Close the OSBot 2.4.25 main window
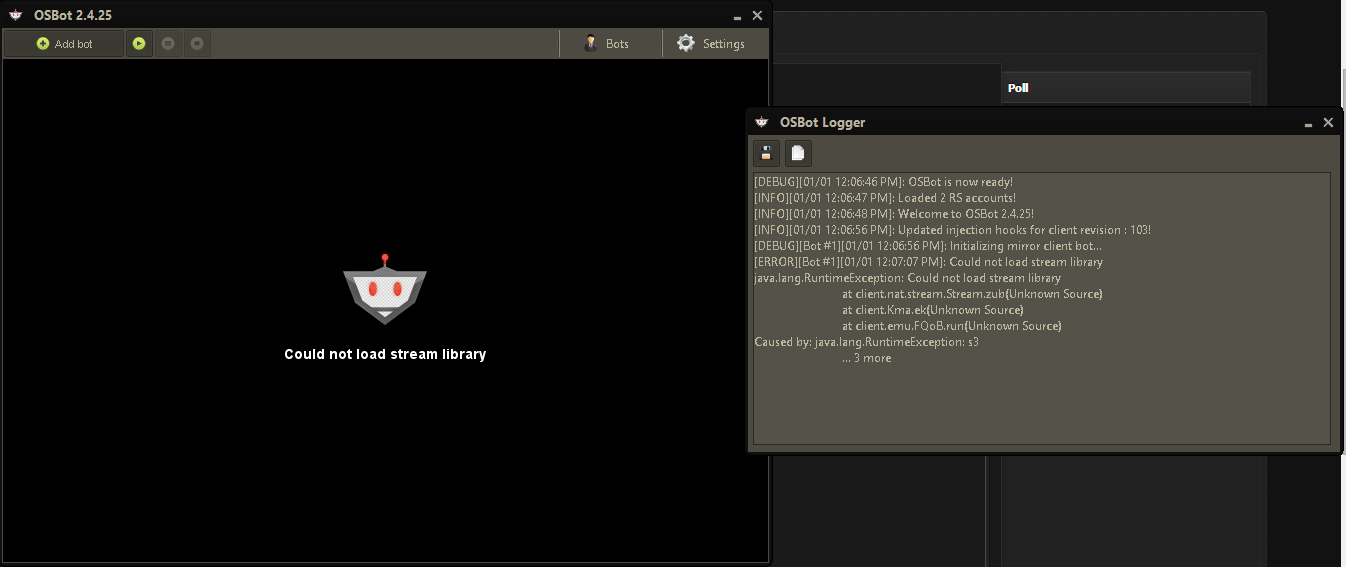The image size is (1346, 567). tap(757, 15)
